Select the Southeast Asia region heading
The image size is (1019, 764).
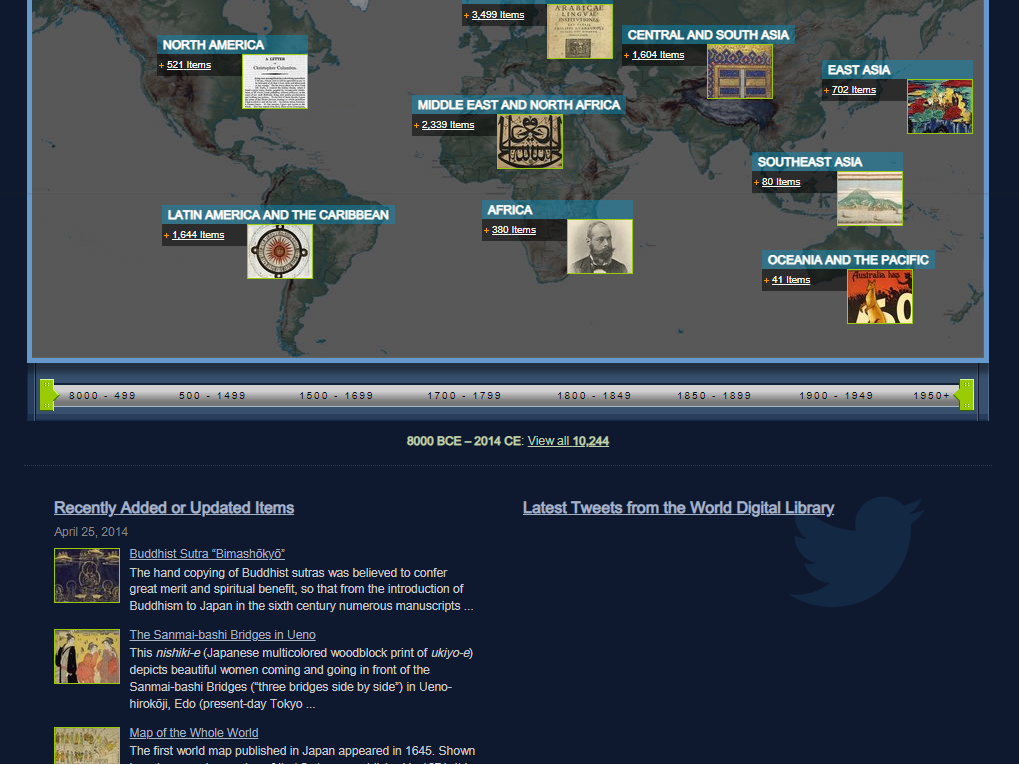(x=809, y=162)
